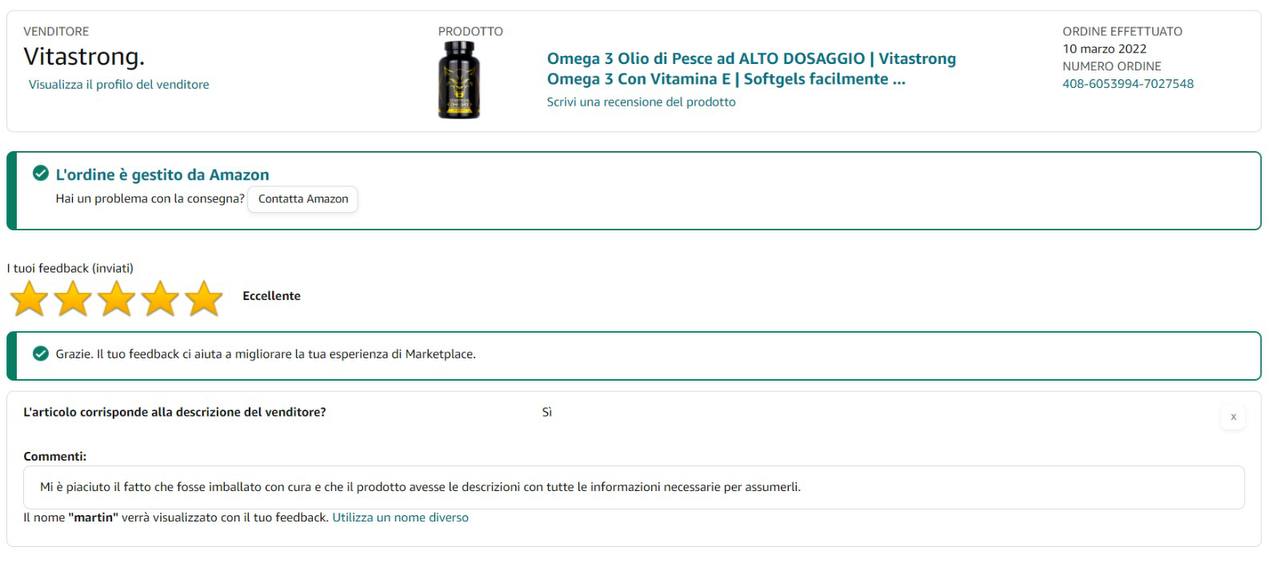Click the Vitastrong seller name

click(x=84, y=56)
